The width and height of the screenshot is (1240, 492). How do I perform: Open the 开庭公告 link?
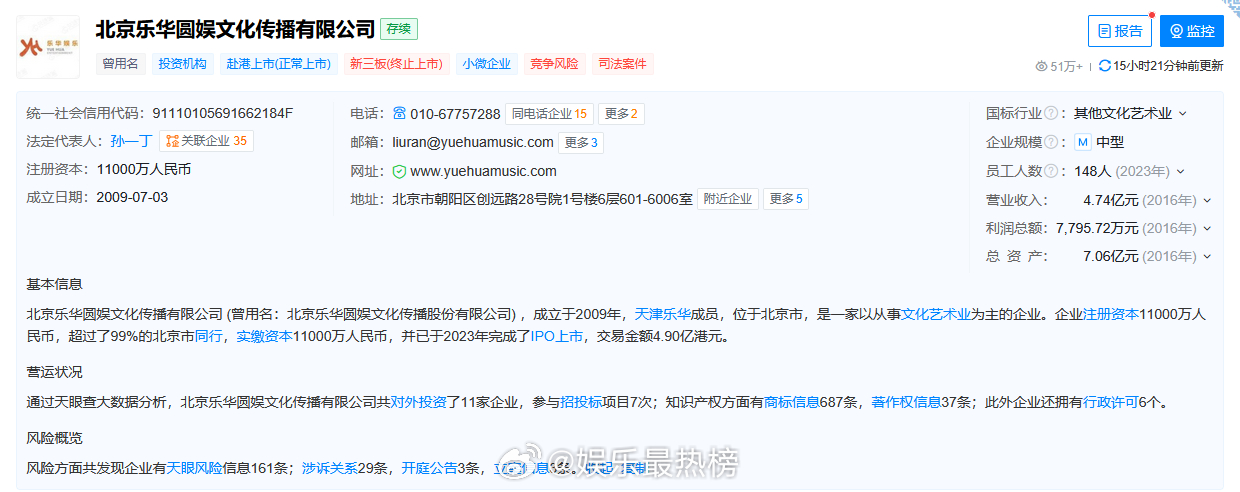pos(429,468)
